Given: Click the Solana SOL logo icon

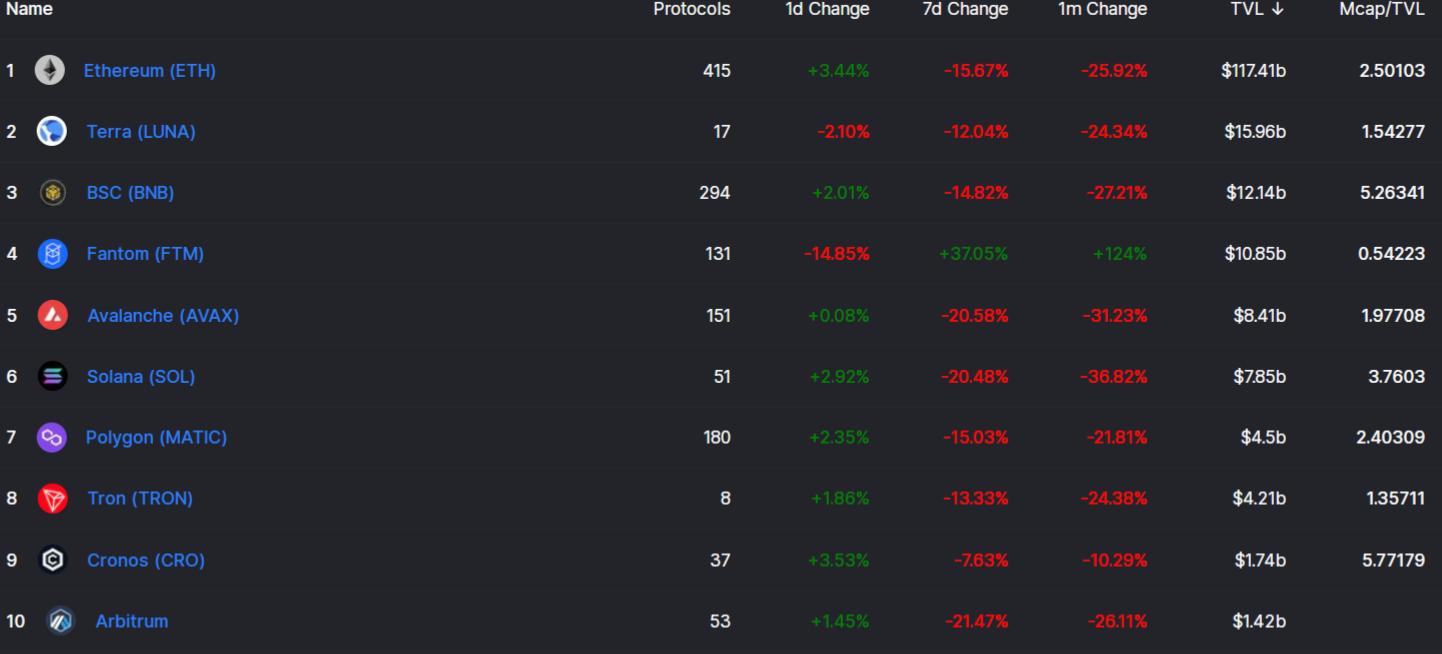Looking at the screenshot, I should click(52, 376).
